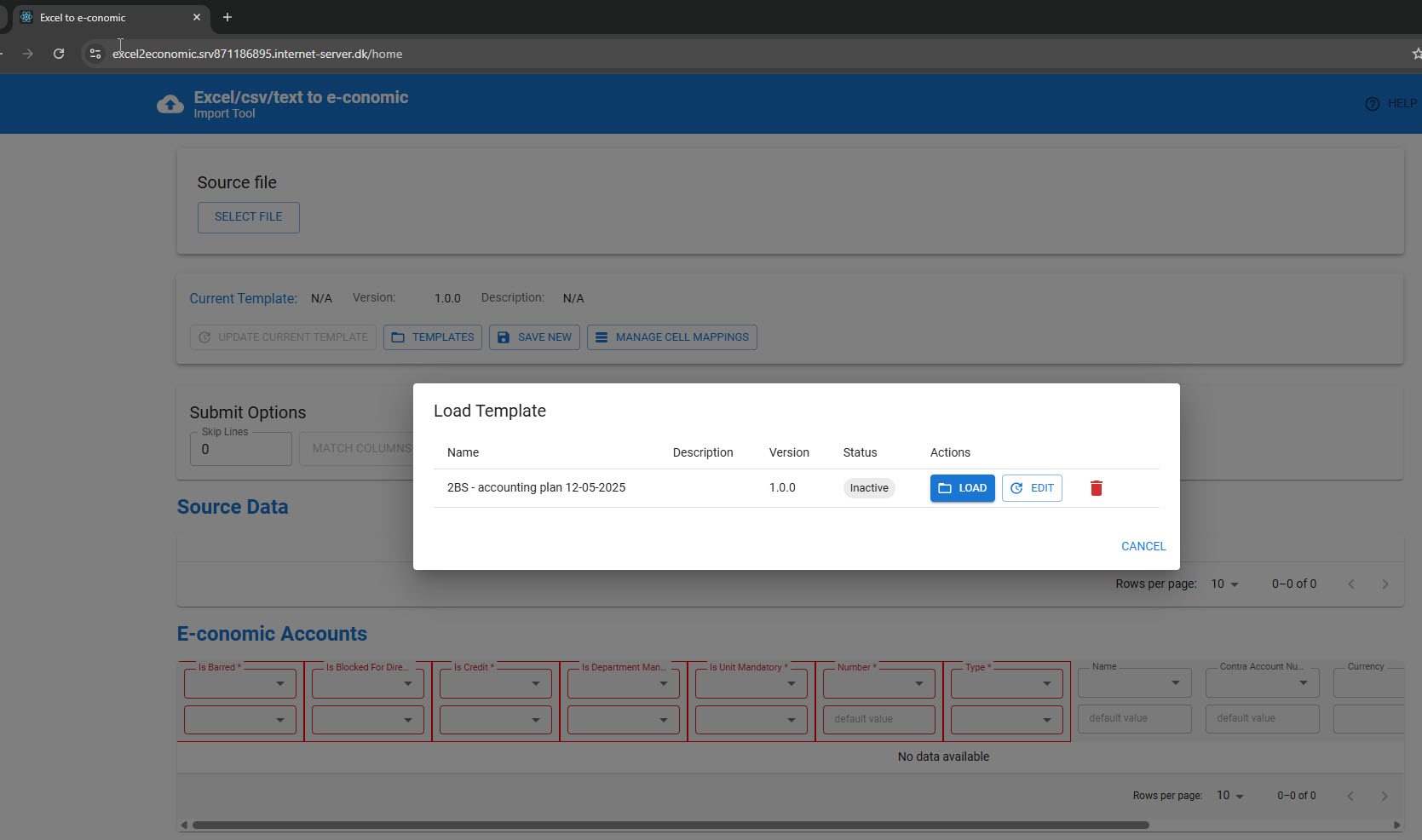Image resolution: width=1422 pixels, height=840 pixels.
Task: Click the Skip Lines input field
Action: pos(241,449)
